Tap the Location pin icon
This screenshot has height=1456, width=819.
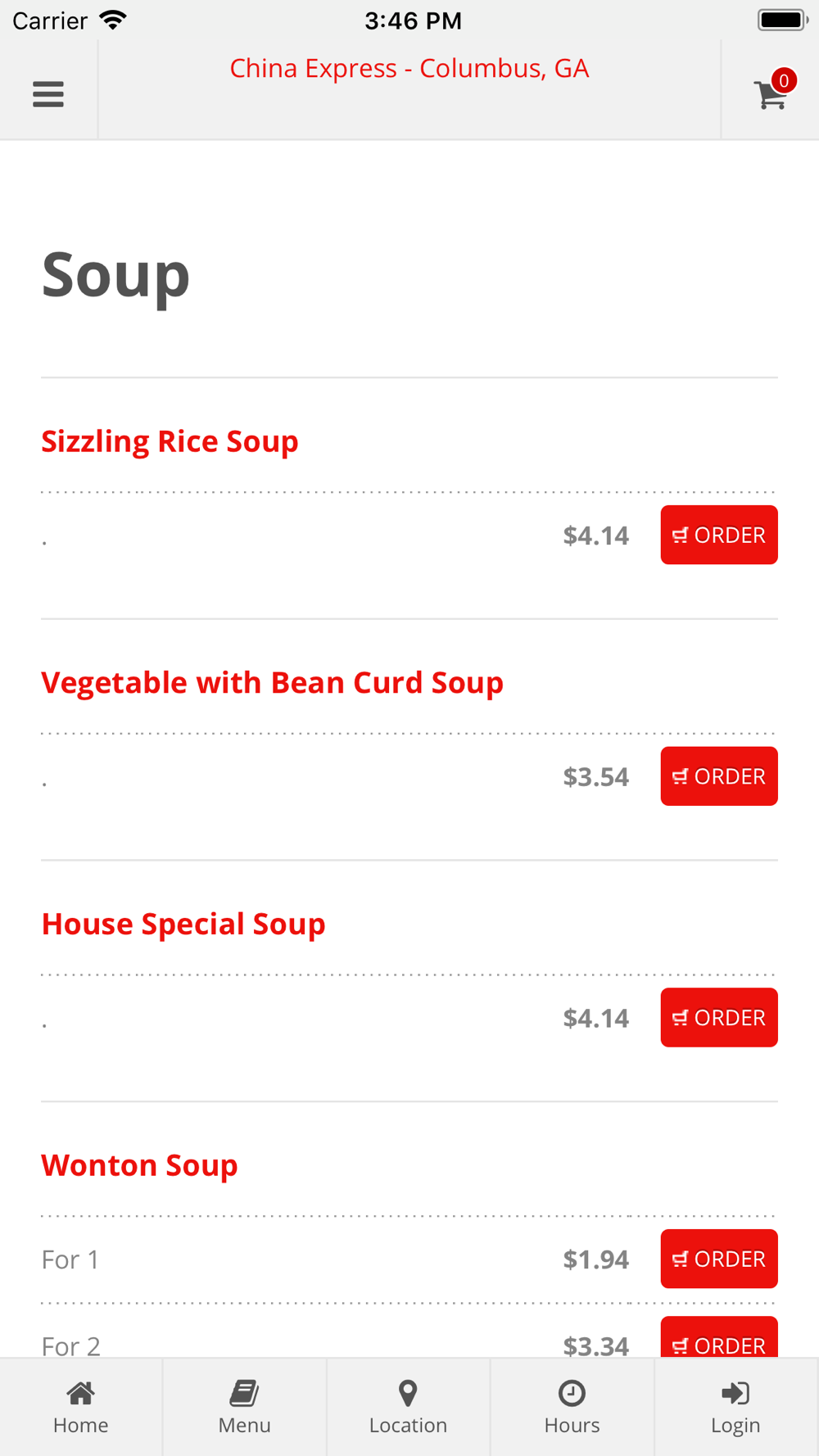pyautogui.click(x=408, y=1392)
